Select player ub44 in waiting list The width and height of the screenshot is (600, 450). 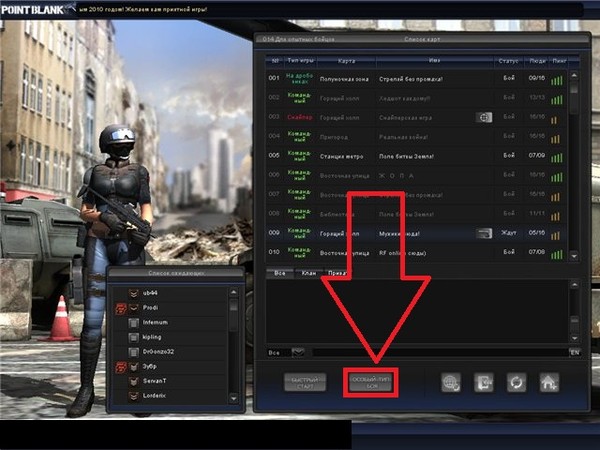[x=170, y=293]
